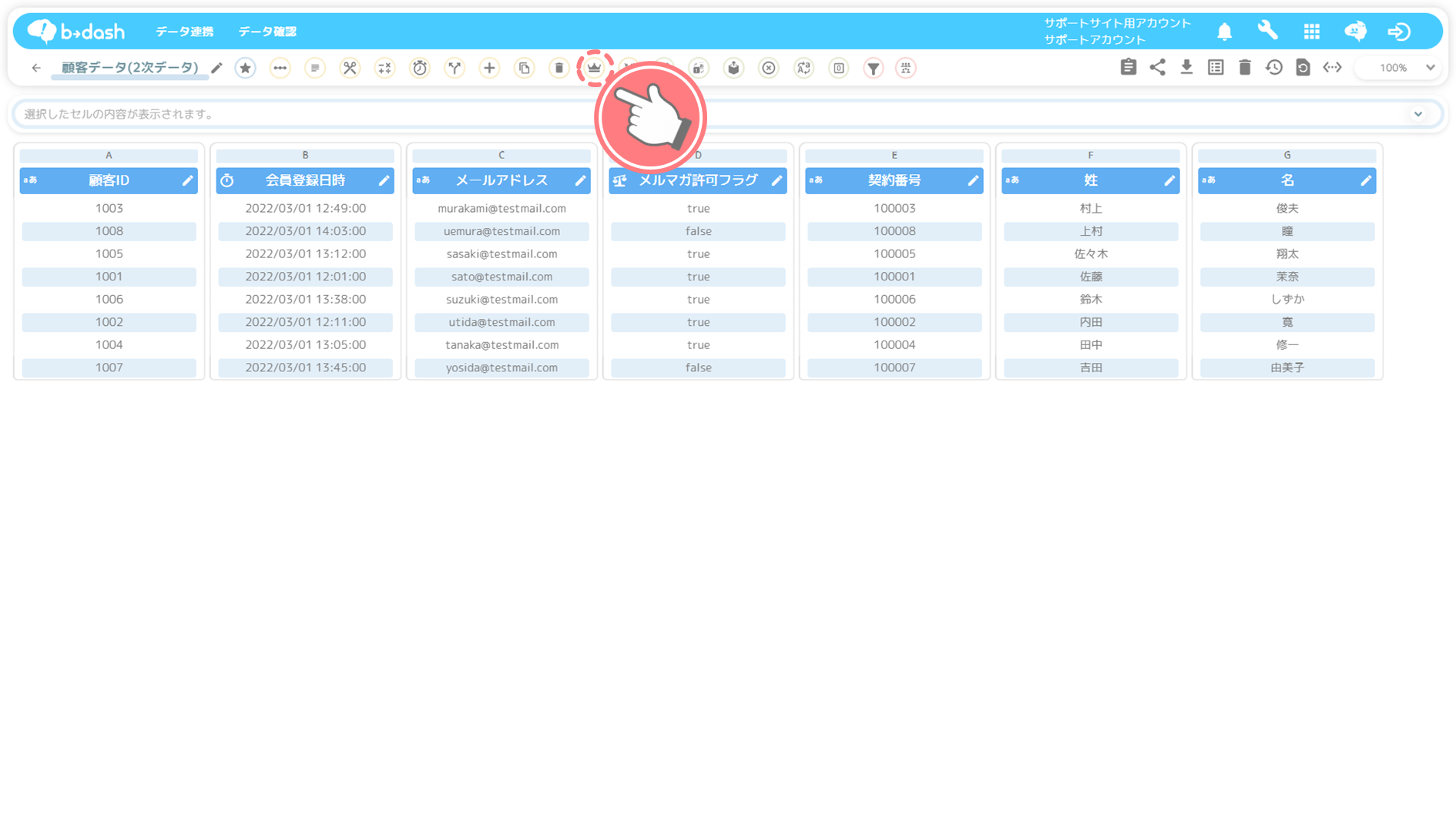Click the character conversion toolbar icon
The height and width of the screenshot is (819, 1456).
(803, 68)
